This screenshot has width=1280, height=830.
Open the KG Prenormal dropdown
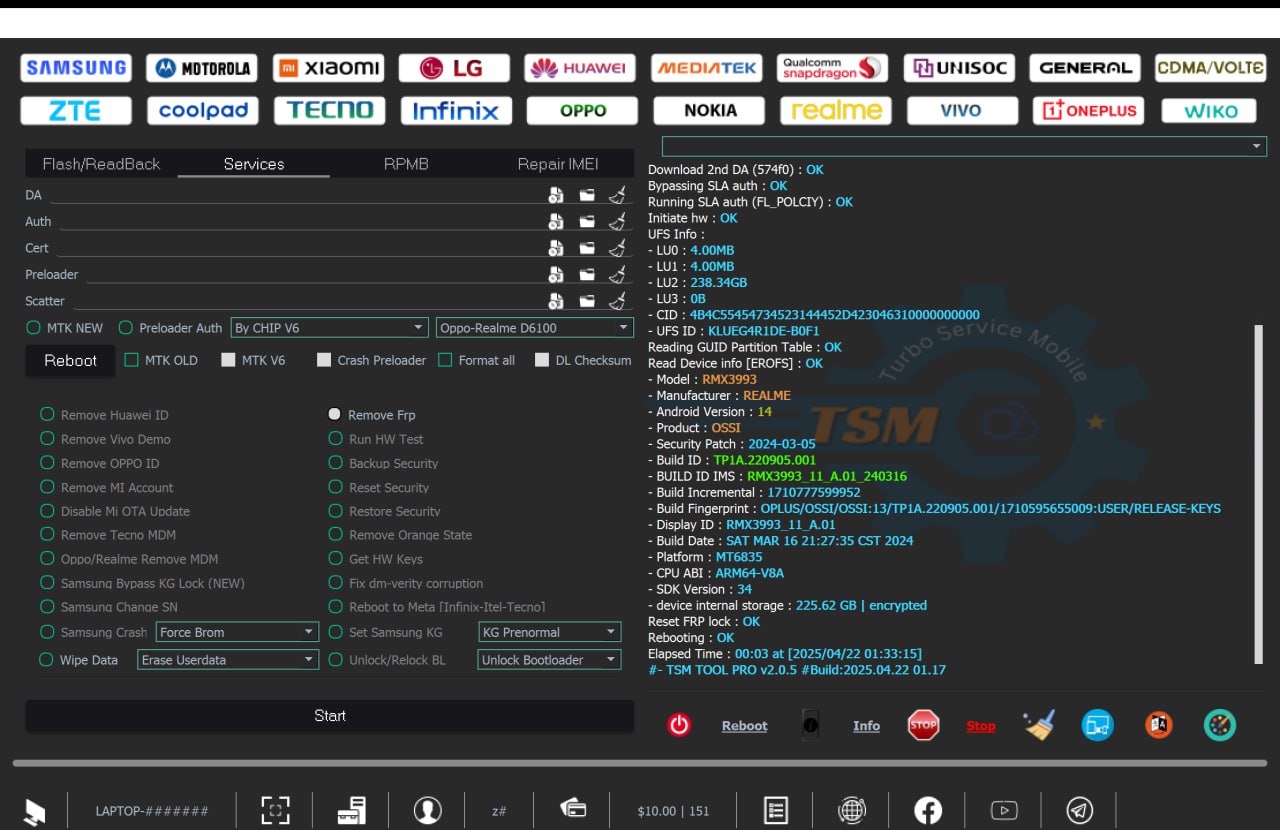click(549, 632)
